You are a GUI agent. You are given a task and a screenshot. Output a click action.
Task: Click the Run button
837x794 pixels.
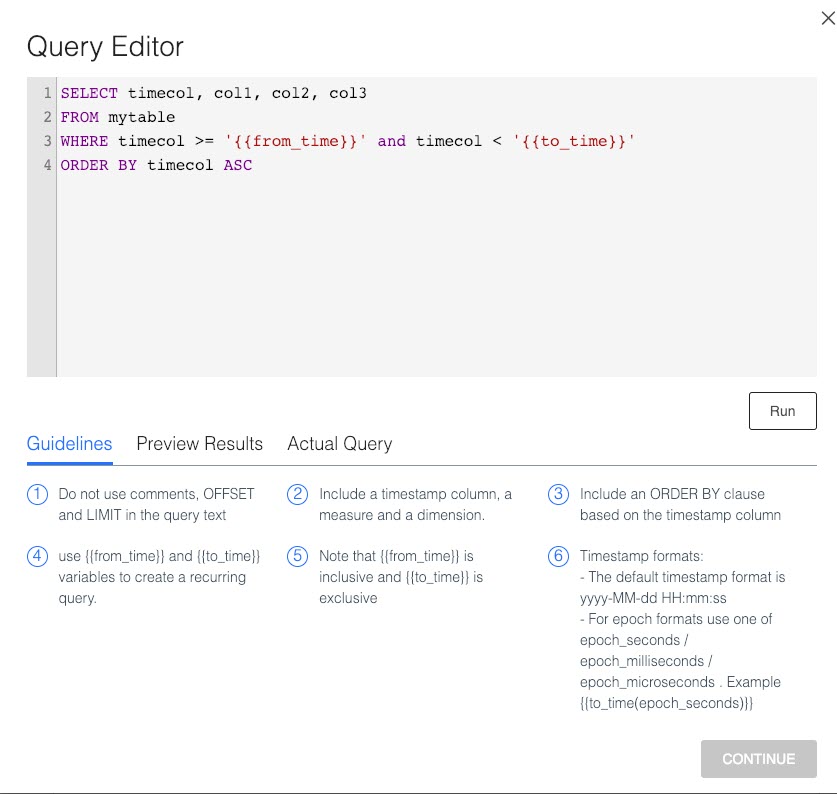coord(782,411)
